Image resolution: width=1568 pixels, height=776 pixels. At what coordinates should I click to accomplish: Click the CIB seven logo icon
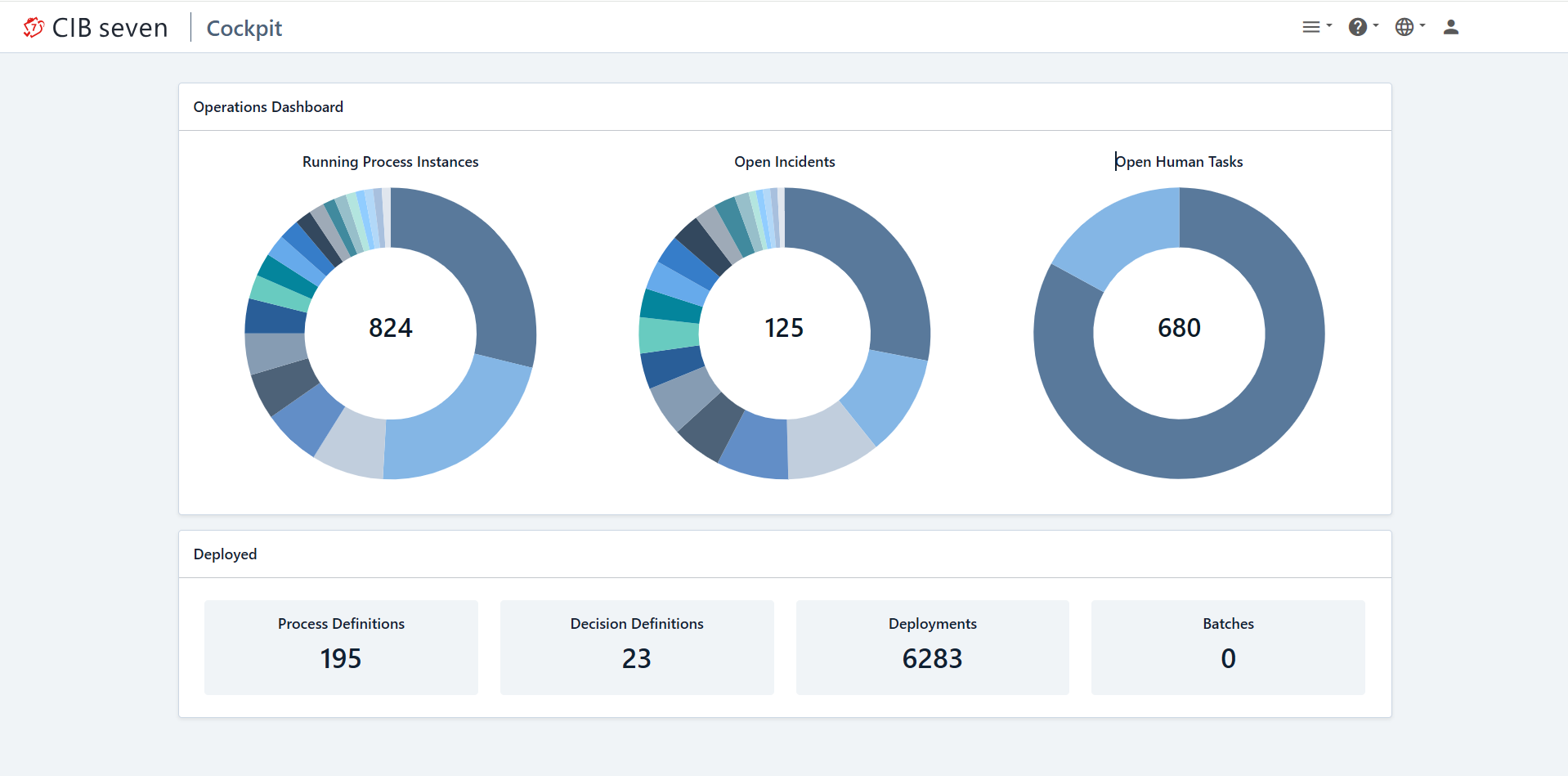point(34,27)
